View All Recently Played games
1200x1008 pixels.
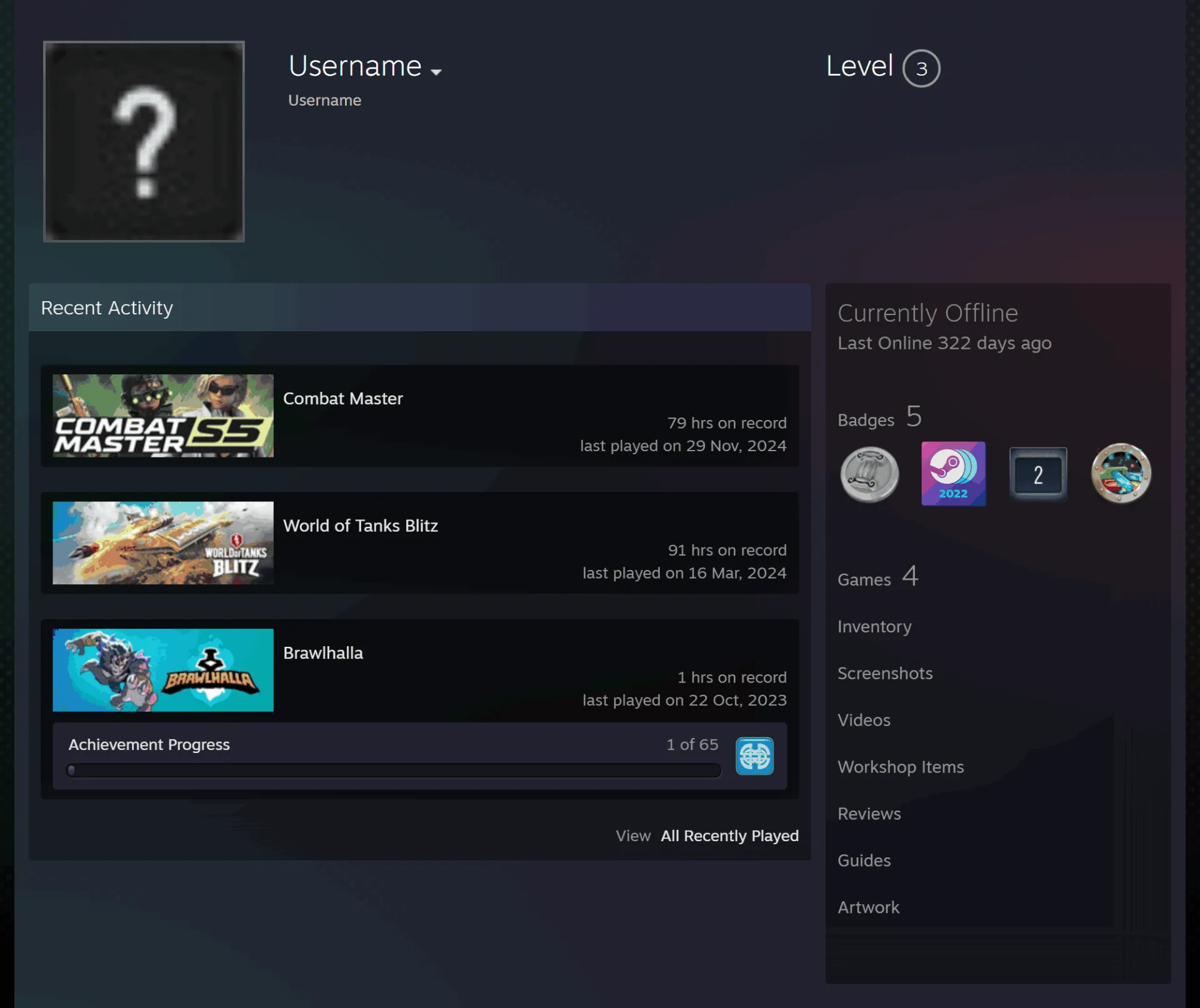[x=729, y=836]
